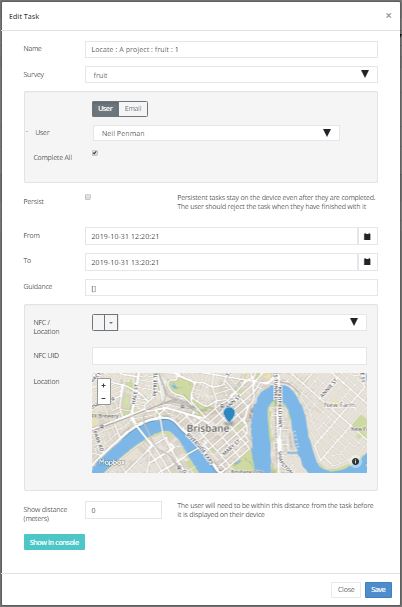Uncheck the Complete All checkbox

tap(95, 153)
